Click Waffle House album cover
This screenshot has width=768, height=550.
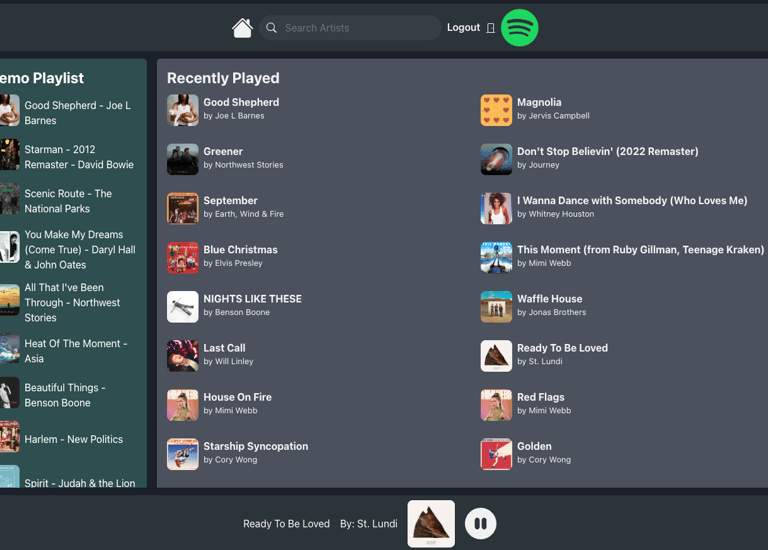(x=496, y=307)
